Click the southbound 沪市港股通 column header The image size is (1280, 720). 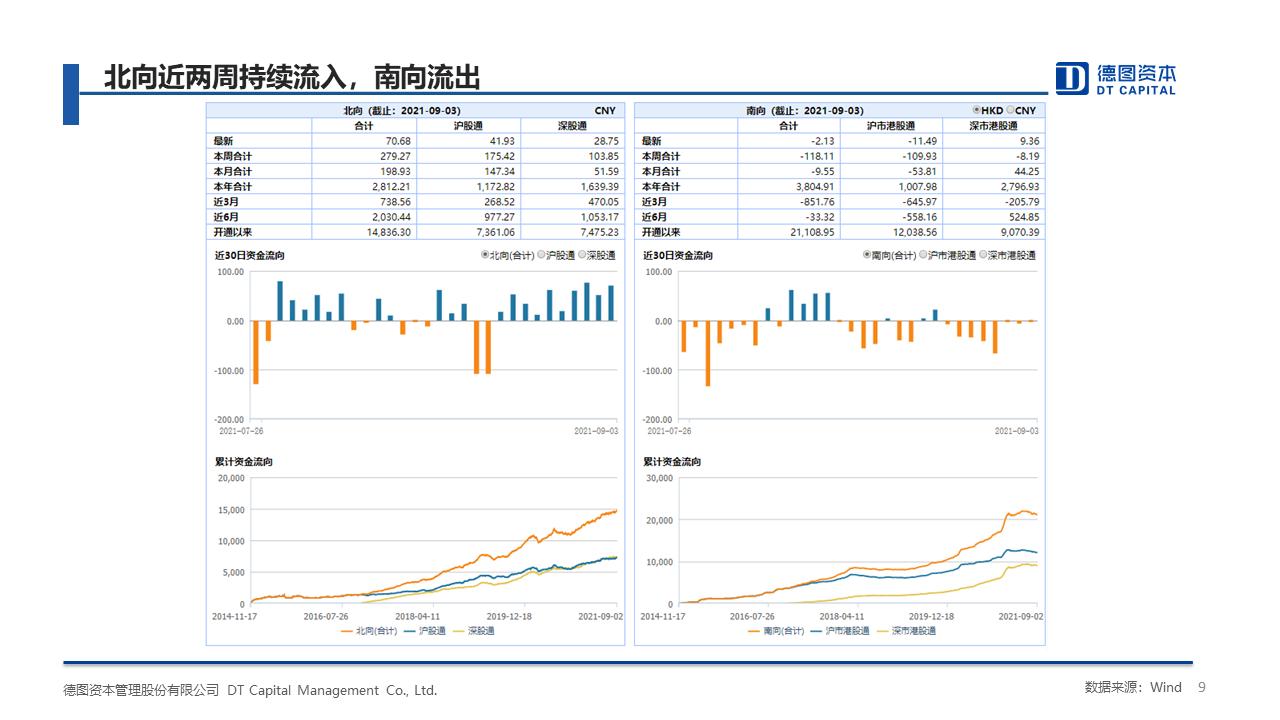890,126
